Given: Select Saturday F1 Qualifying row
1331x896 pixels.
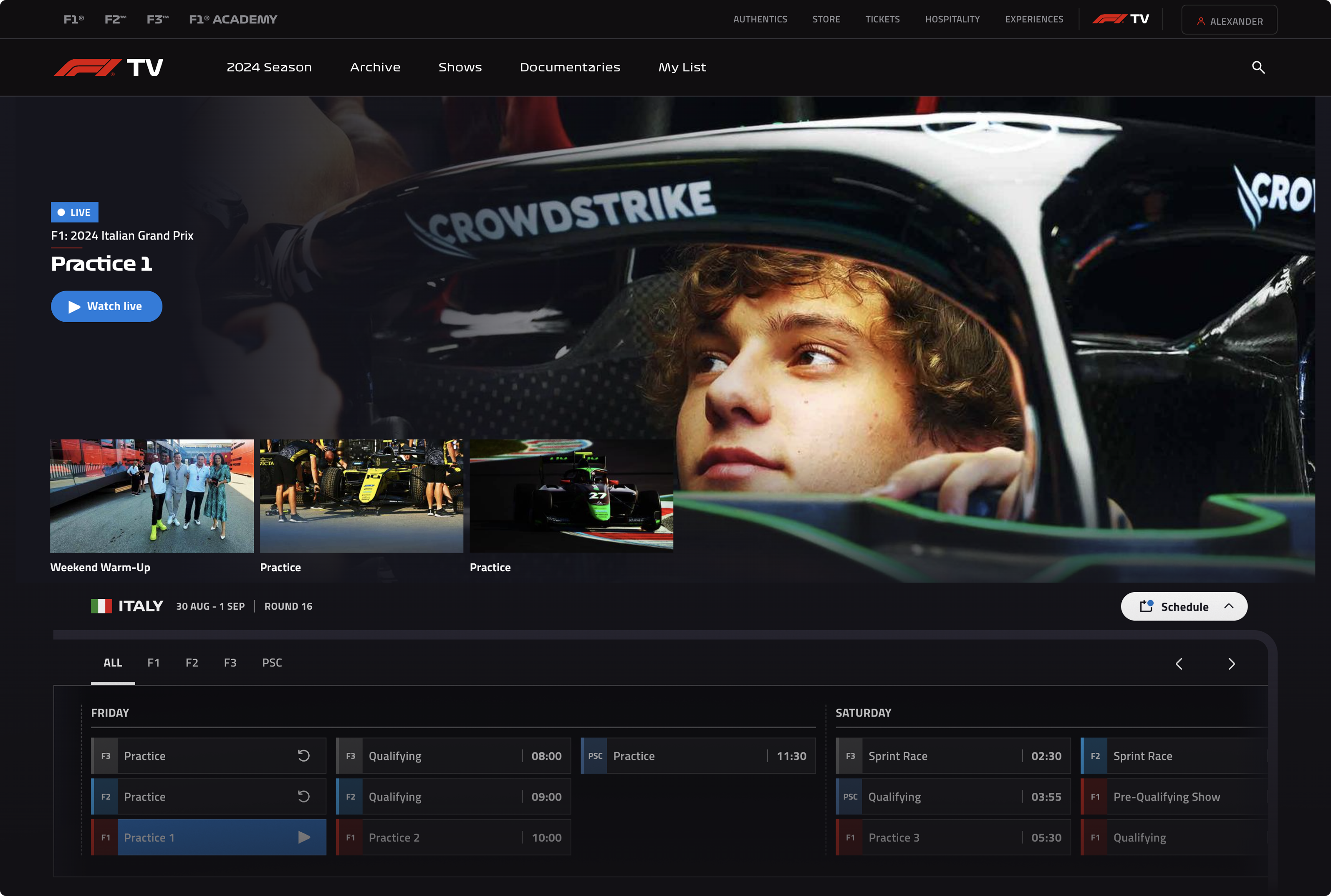Looking at the screenshot, I should pos(1174,837).
